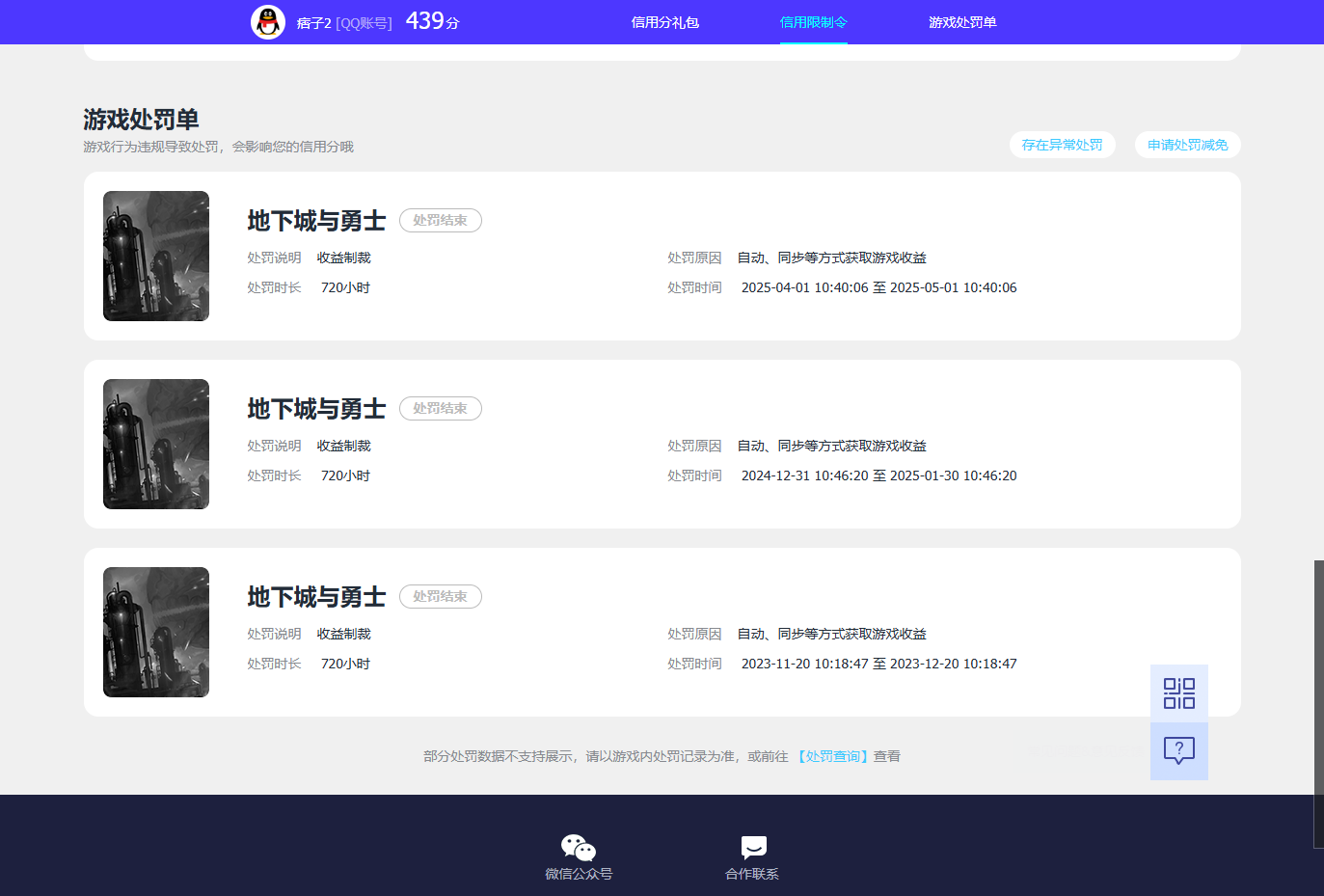This screenshot has width=1324, height=896.
Task: Click the WeChat official account icon
Action: (579, 848)
